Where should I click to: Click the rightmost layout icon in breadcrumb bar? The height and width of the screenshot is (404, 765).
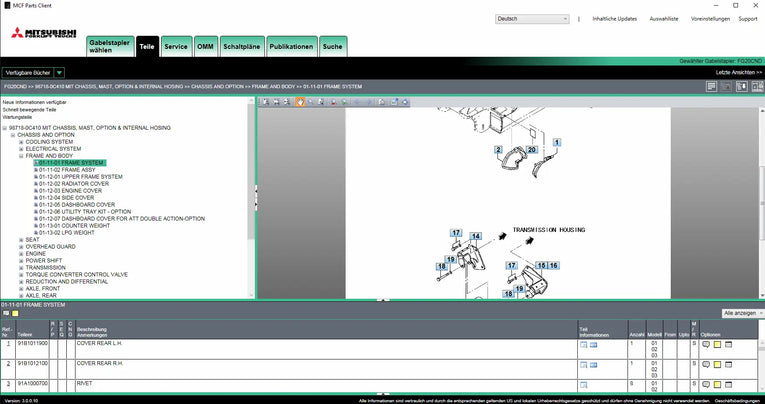pyautogui.click(x=758, y=86)
